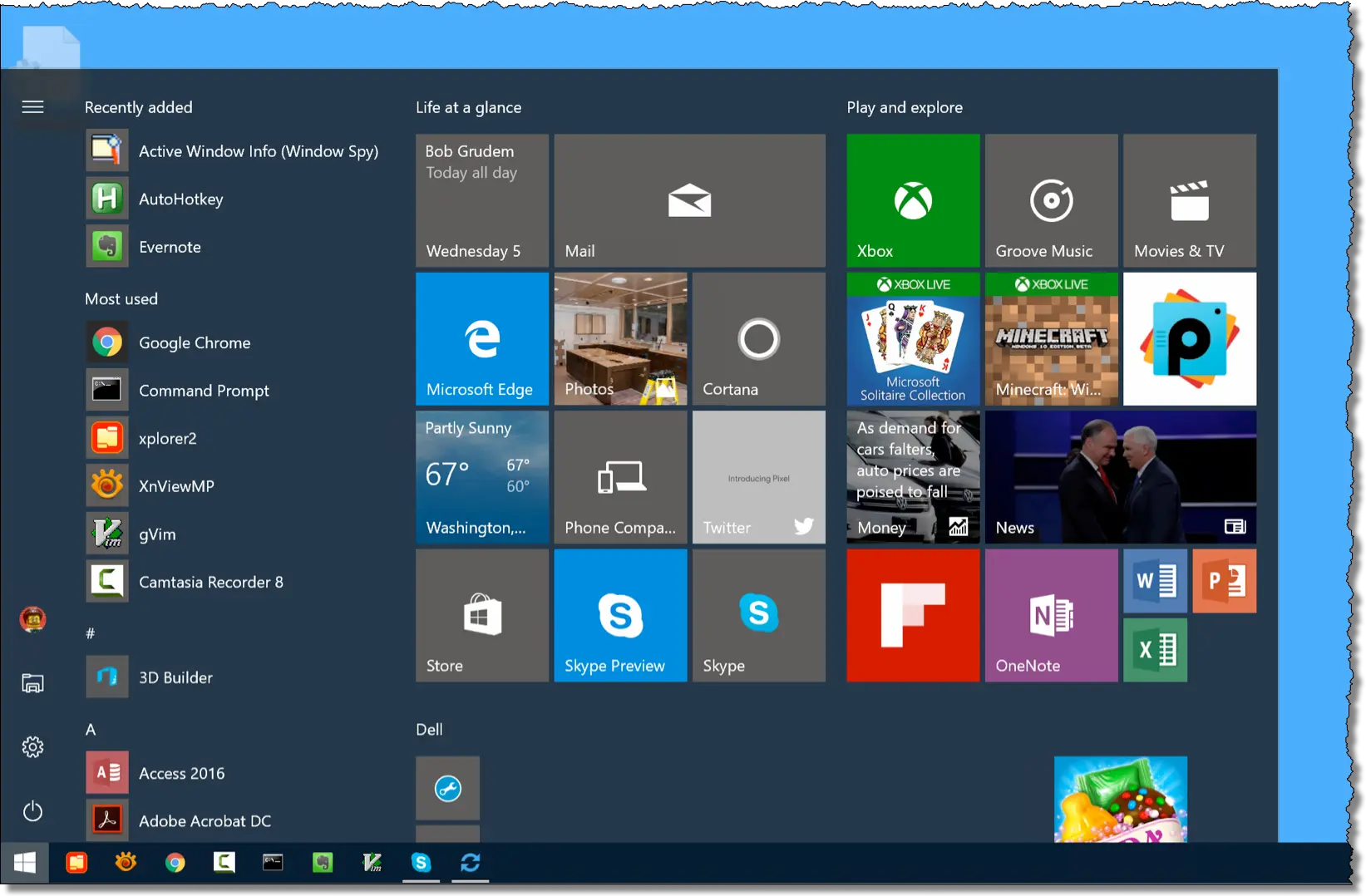Screen dimensions: 1366x896
Task: Open the small Excel tile
Action: tap(1155, 650)
